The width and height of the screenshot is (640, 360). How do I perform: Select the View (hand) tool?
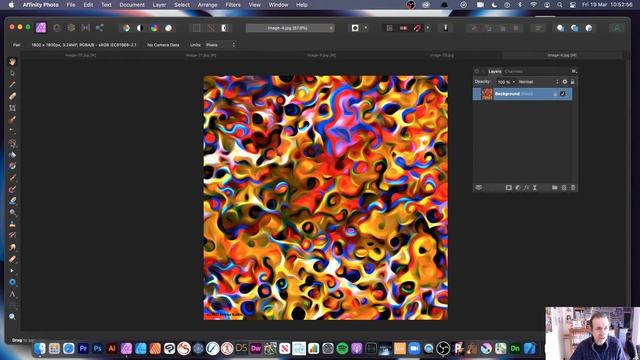pos(12,62)
